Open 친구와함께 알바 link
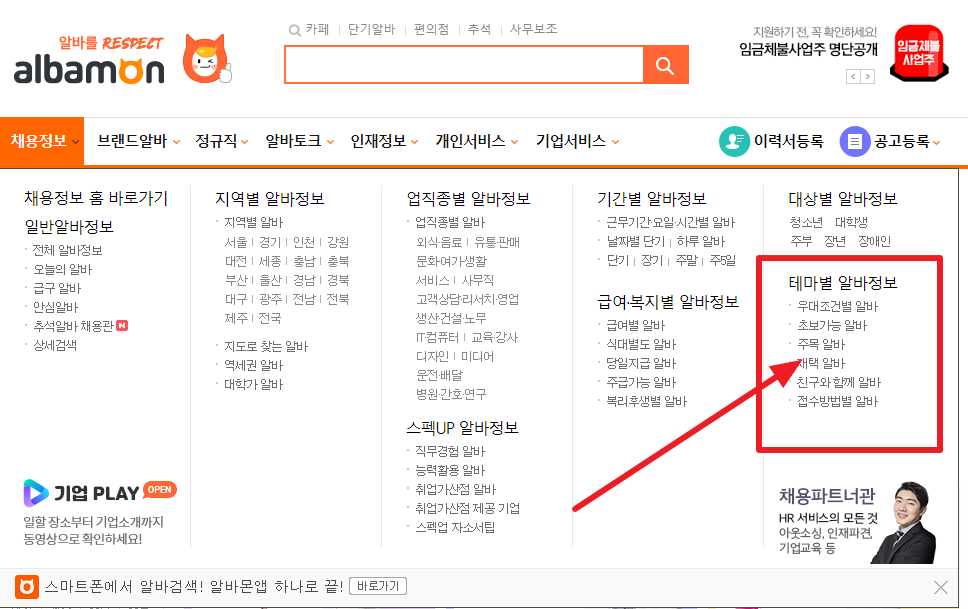968x609 pixels. click(839, 382)
